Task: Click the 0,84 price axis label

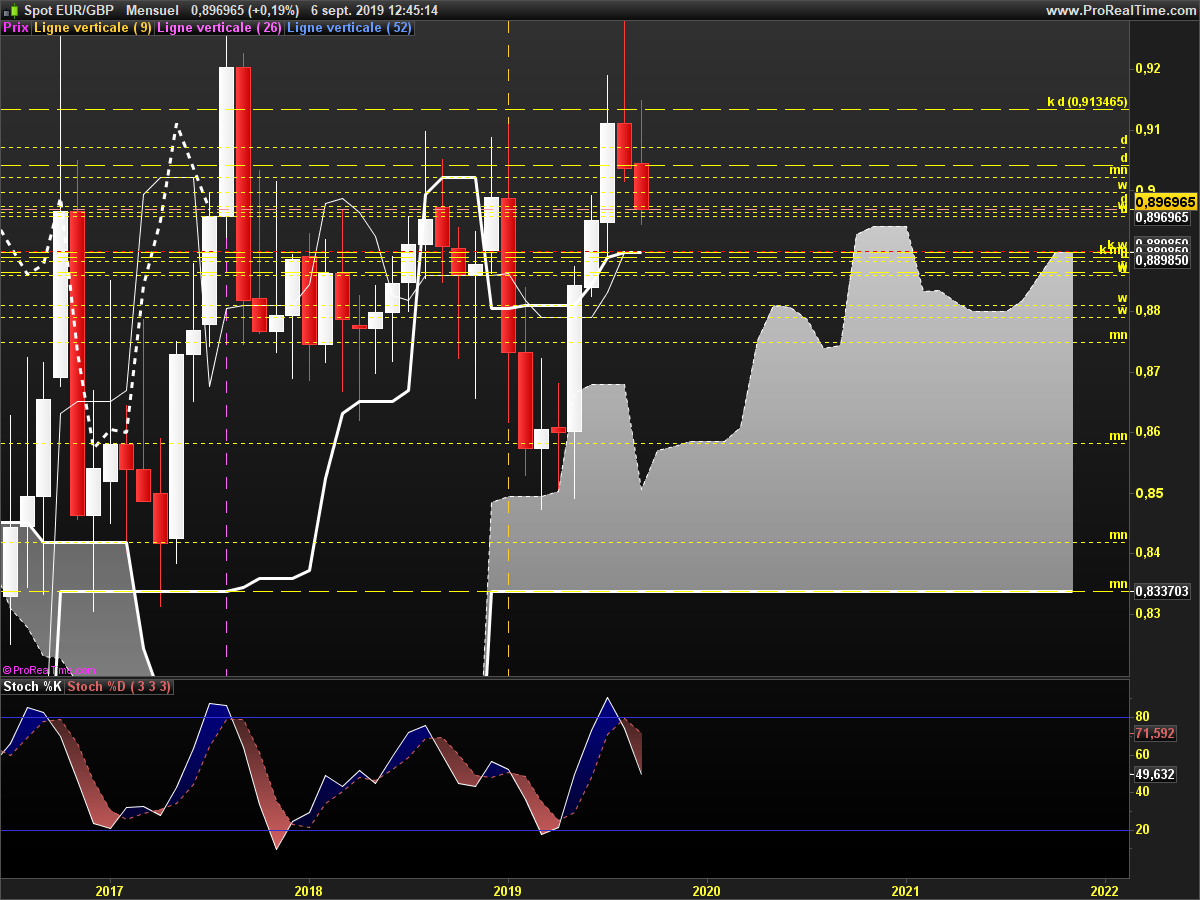Action: coord(1148,553)
